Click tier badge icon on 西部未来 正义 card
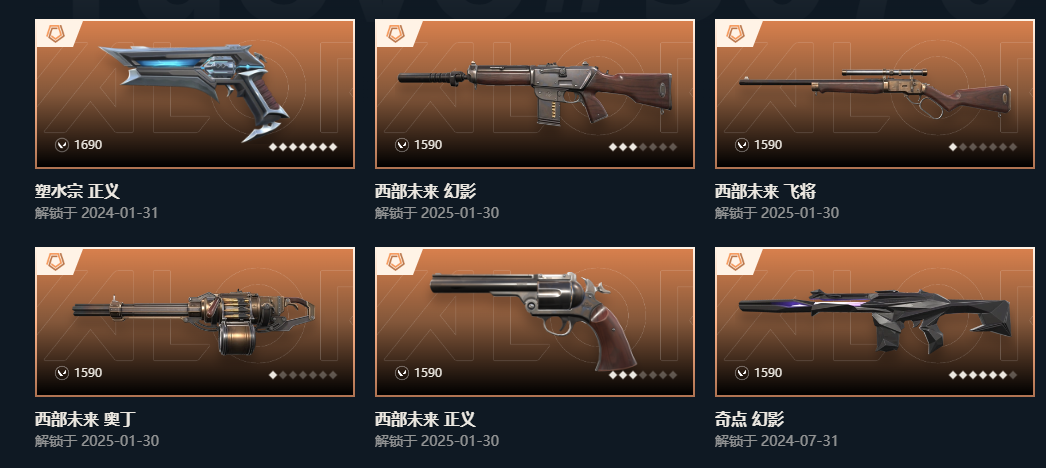The image size is (1046, 468). [396, 261]
